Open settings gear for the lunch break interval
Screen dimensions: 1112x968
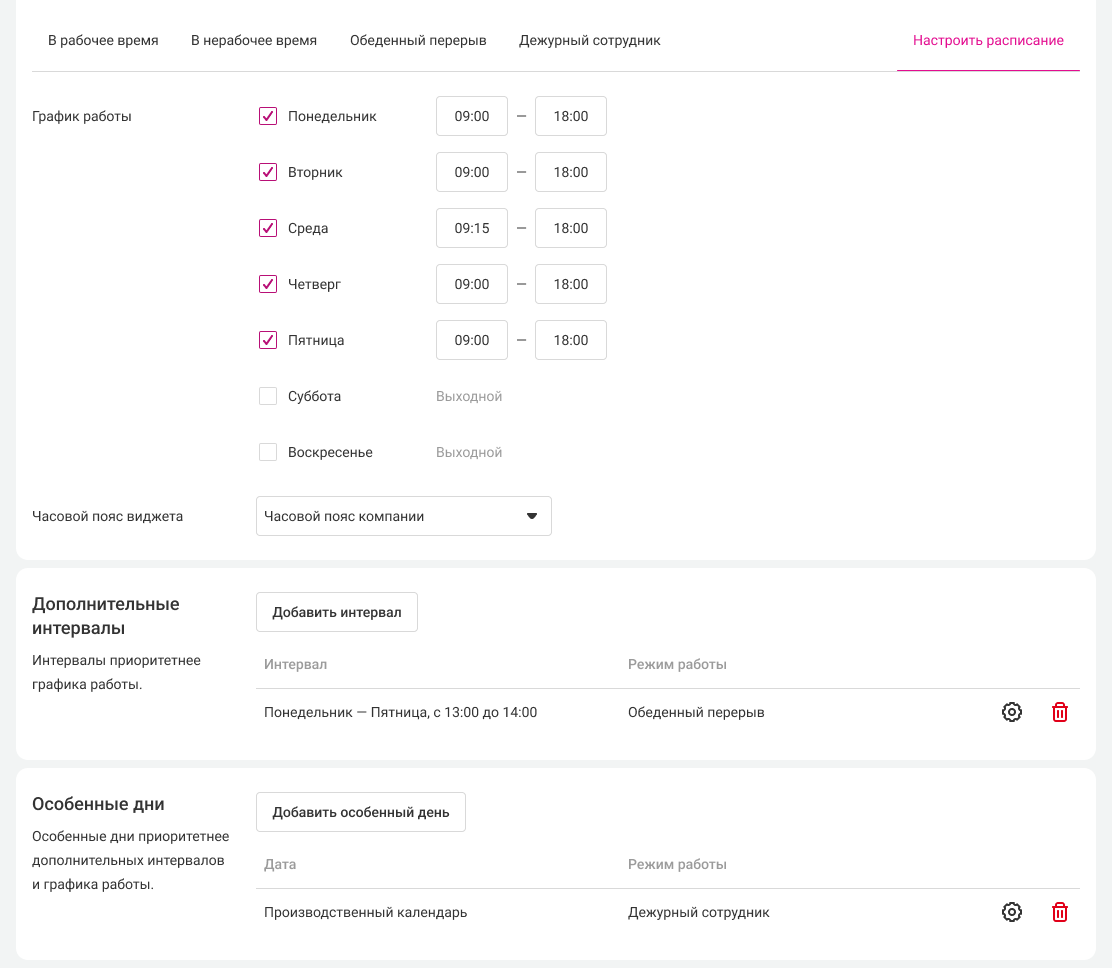(x=1012, y=712)
